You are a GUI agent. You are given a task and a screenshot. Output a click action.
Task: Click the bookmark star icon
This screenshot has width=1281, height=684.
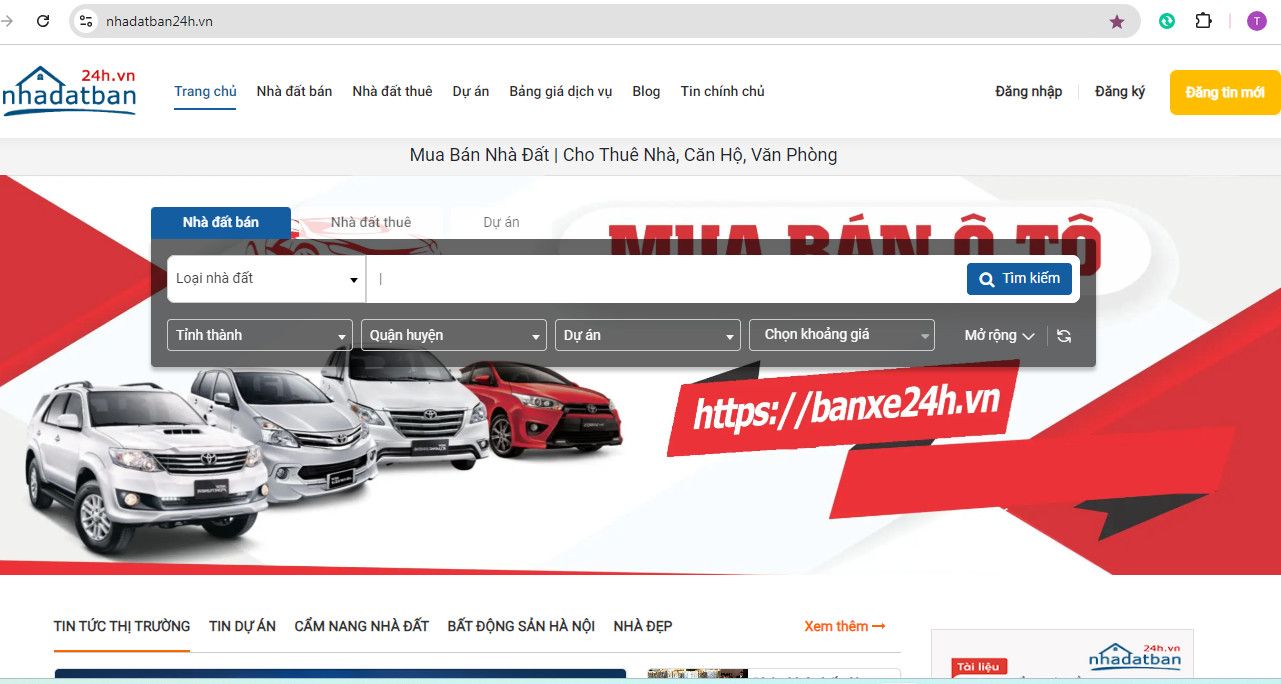pos(1117,21)
